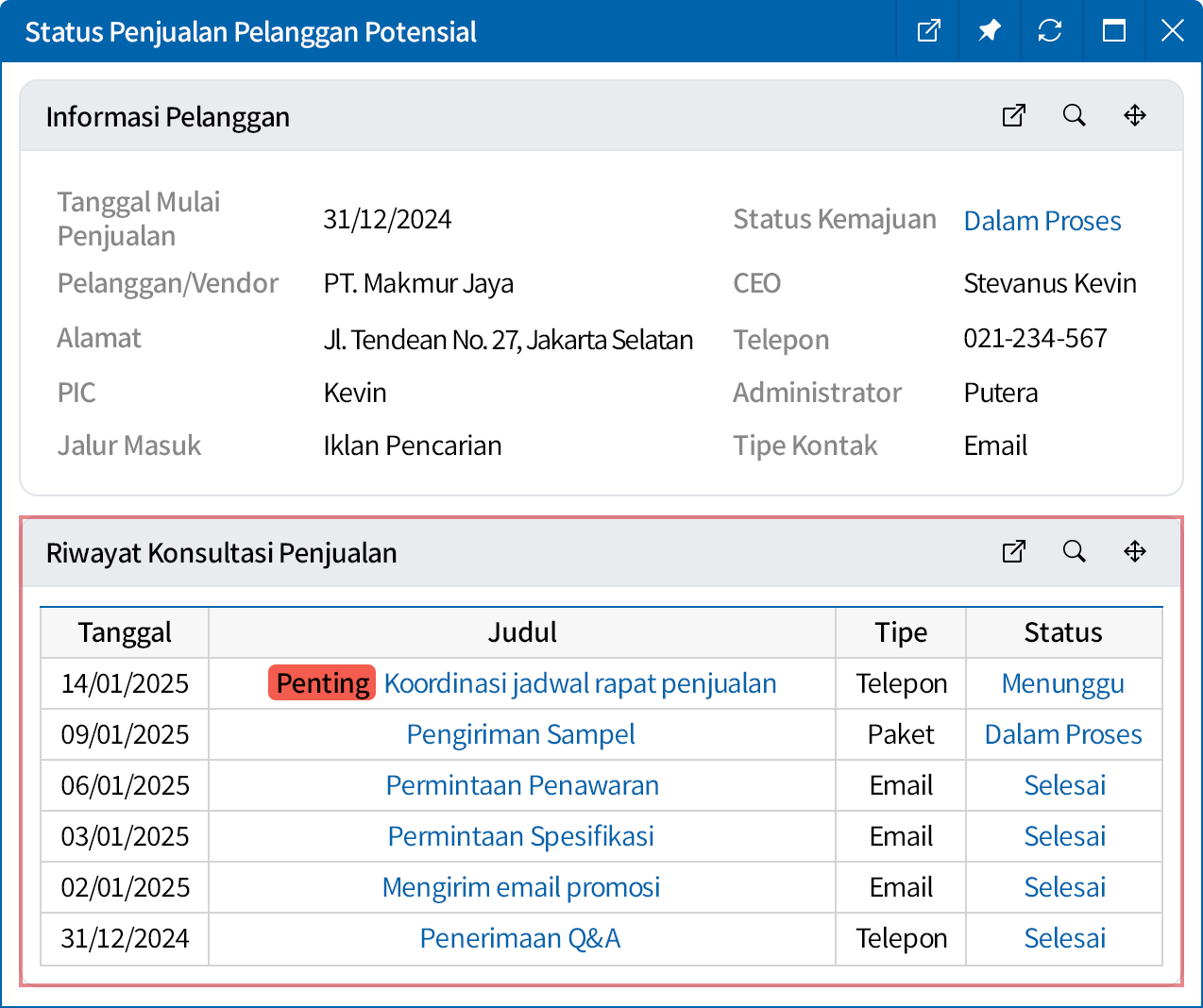Open the Dalam Proses status kemajuan link

[1042, 221]
